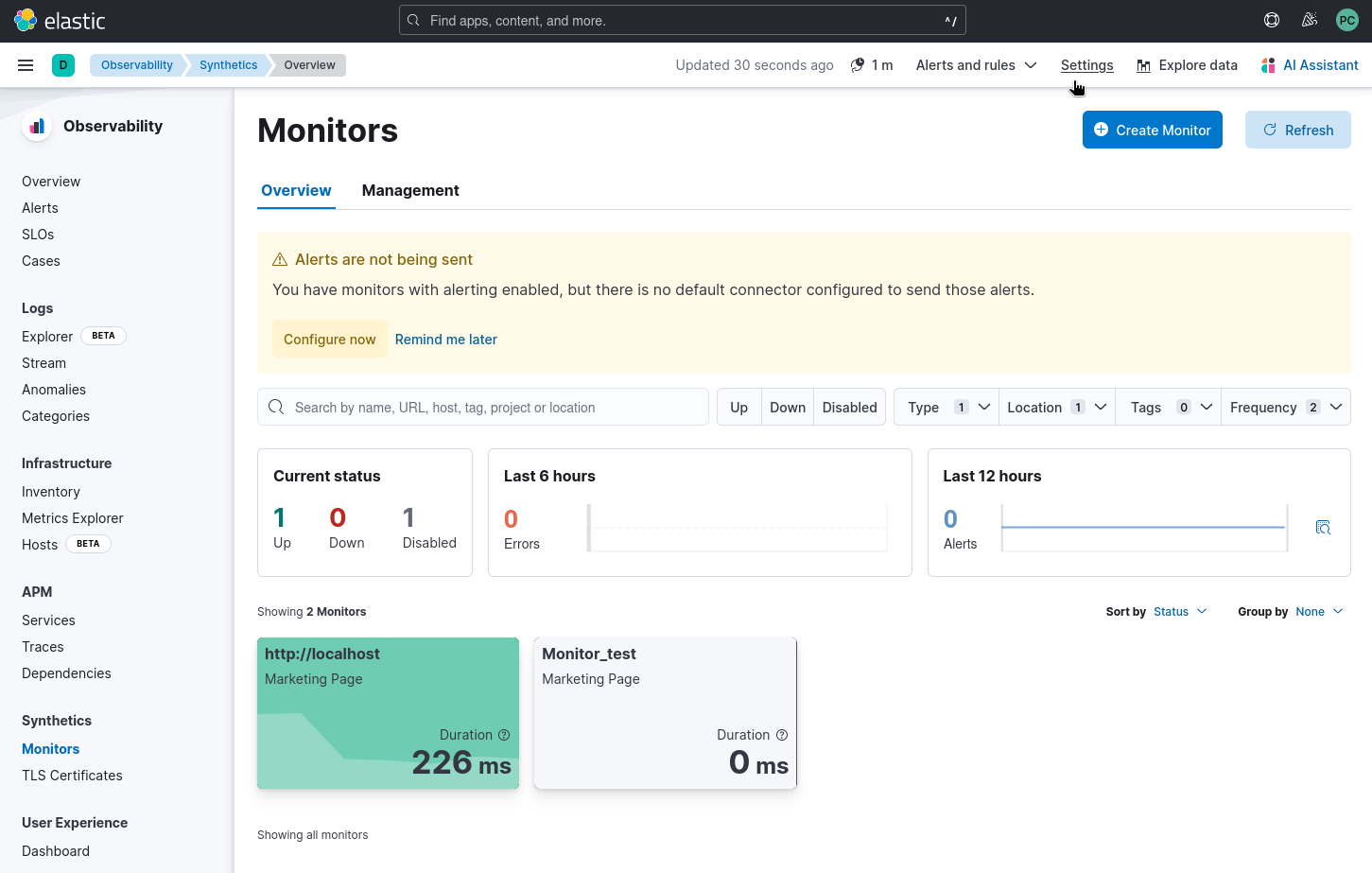Open the Sort by Status dropdown
1372x873 pixels.
point(1180,612)
